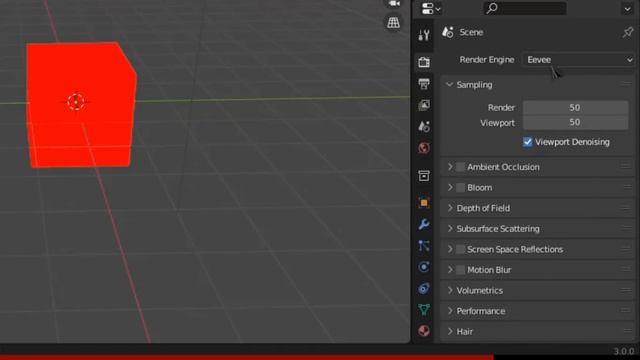This screenshot has height=360, width=640.
Task: Enable the Screen Space Reflections checkbox
Action: coord(460,249)
